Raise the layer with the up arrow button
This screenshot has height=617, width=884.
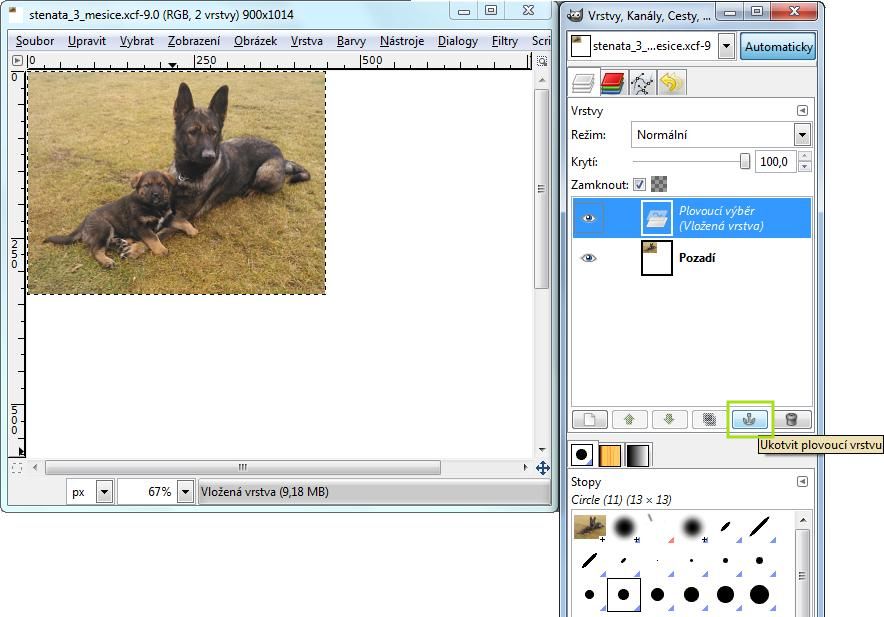pyautogui.click(x=629, y=420)
